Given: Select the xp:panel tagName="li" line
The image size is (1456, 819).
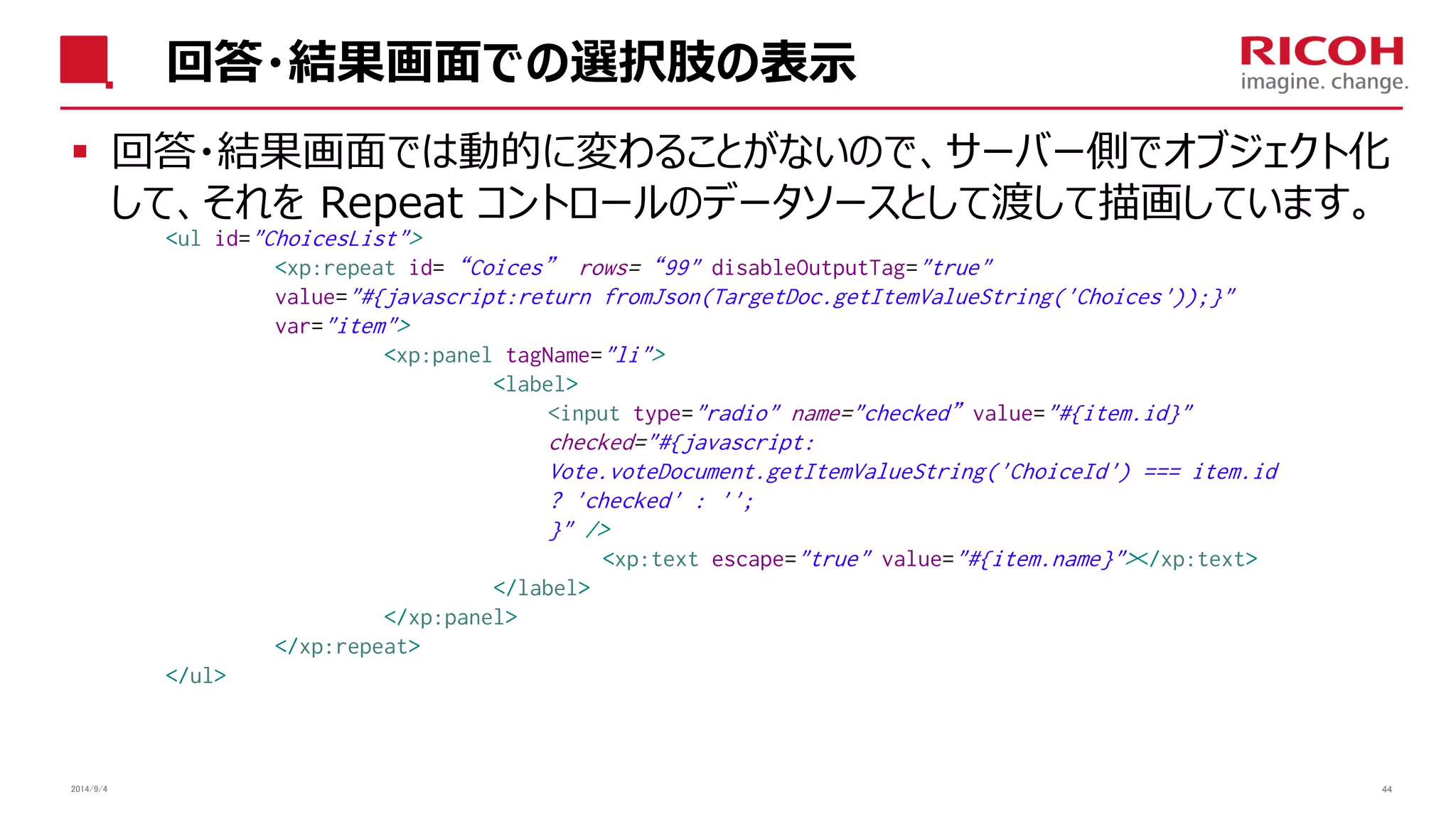Looking at the screenshot, I should [x=525, y=355].
